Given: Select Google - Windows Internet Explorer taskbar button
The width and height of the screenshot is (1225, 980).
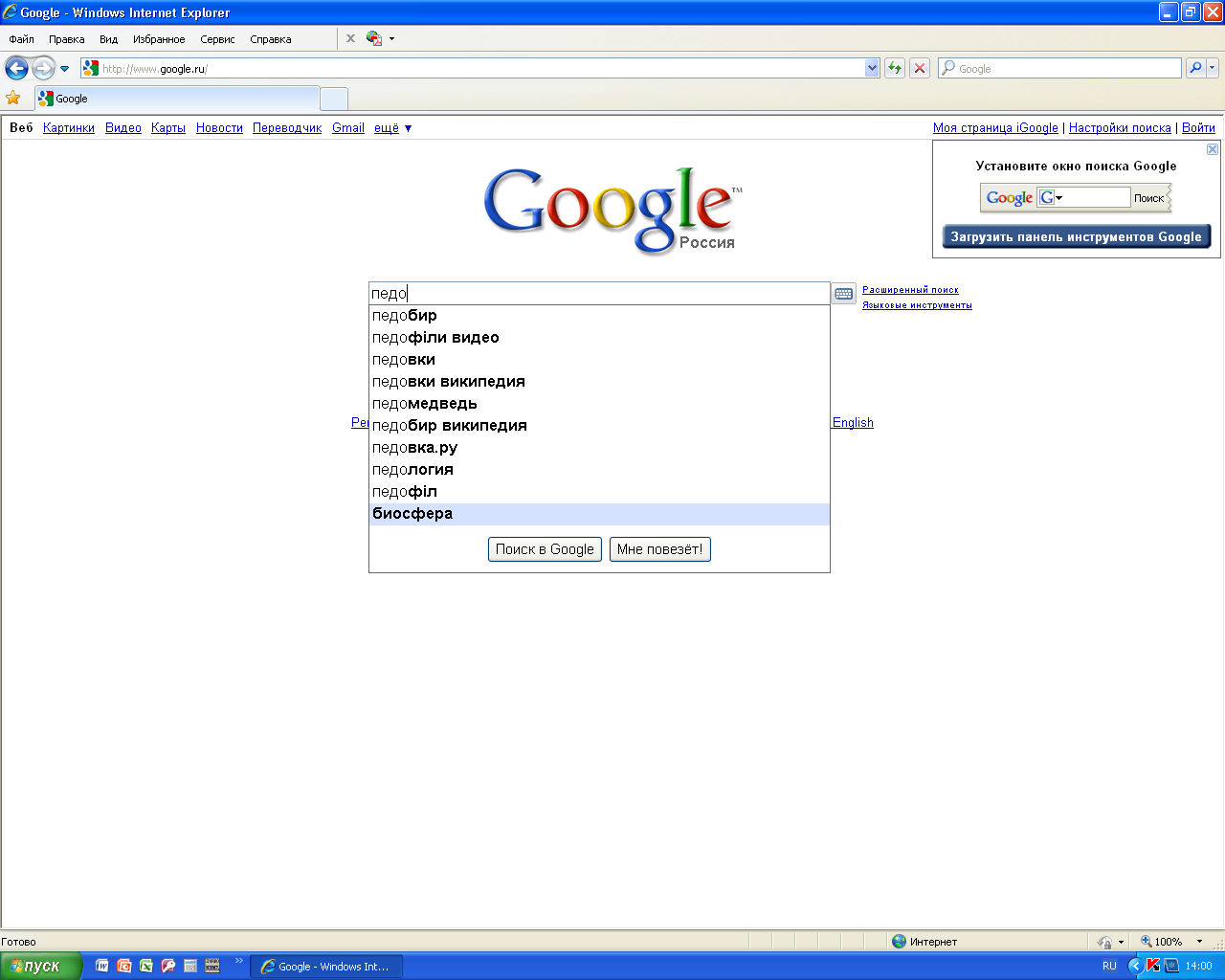Looking at the screenshot, I should (326, 967).
